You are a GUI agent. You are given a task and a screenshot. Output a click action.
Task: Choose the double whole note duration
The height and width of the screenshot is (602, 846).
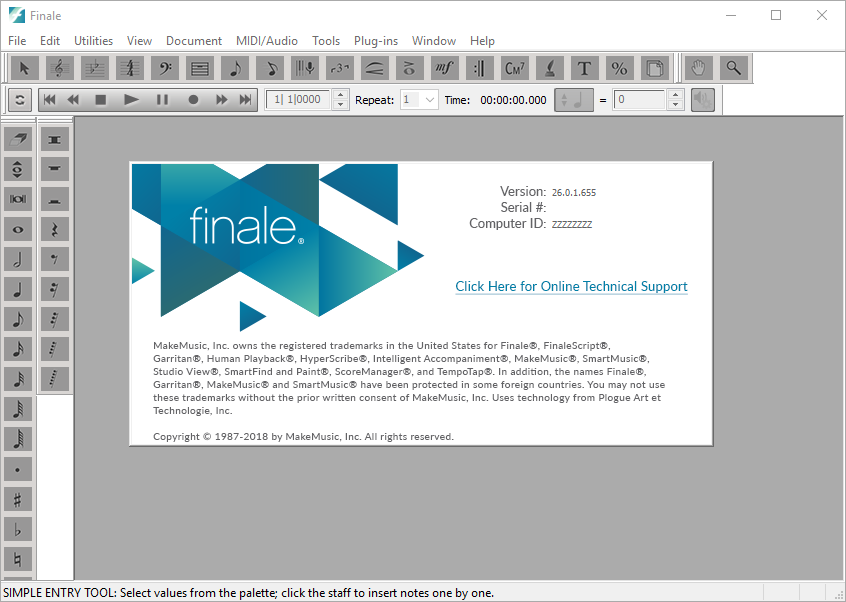pos(18,200)
